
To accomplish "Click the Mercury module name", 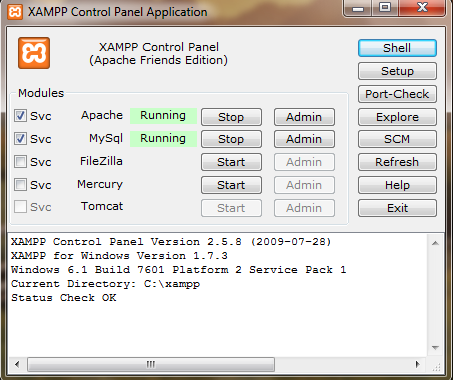I will [100, 184].
